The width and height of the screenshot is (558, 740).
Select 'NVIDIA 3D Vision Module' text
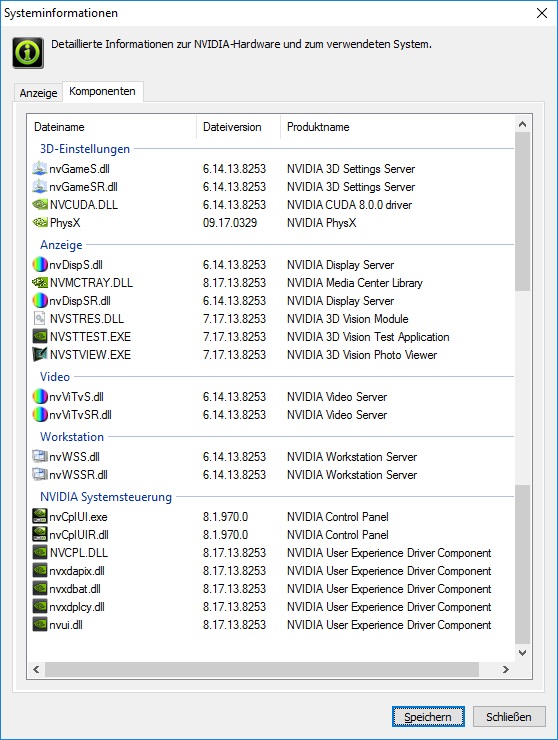pyautogui.click(x=347, y=319)
